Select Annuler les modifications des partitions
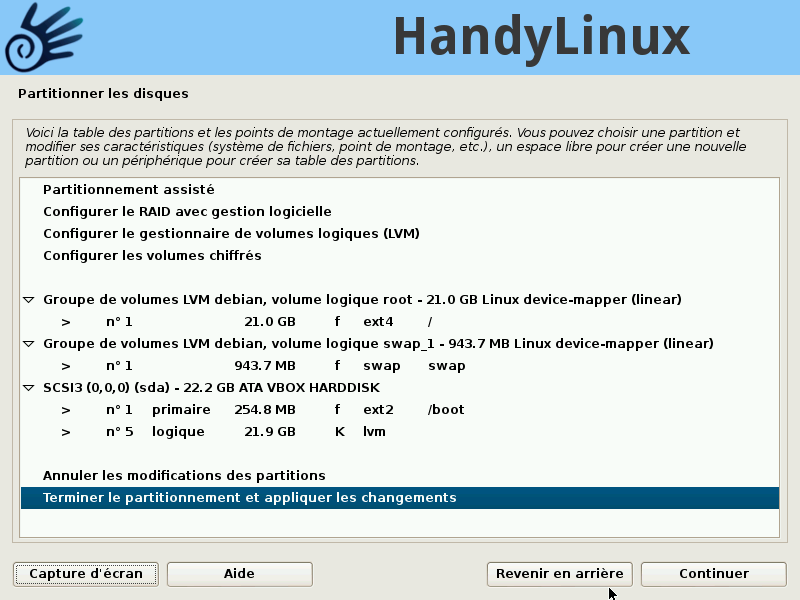Image resolution: width=800 pixels, height=600 pixels. [x=400, y=476]
